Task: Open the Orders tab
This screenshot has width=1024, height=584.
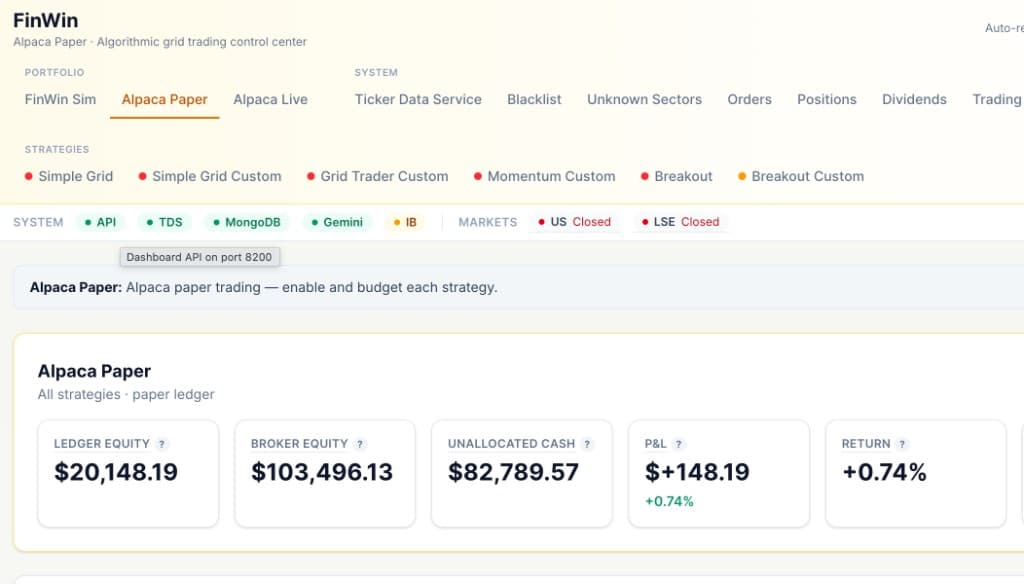Action: pyautogui.click(x=750, y=99)
